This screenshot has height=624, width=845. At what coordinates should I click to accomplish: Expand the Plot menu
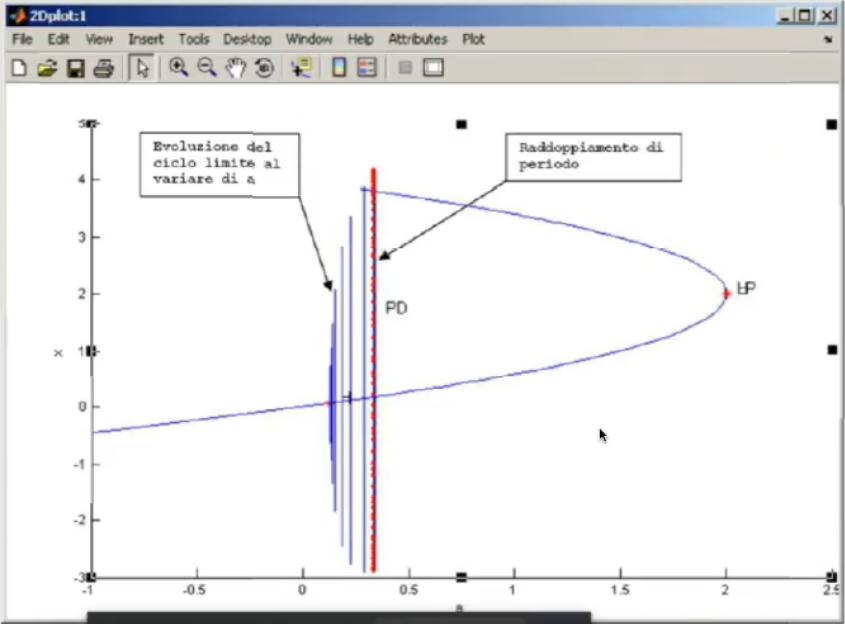473,39
